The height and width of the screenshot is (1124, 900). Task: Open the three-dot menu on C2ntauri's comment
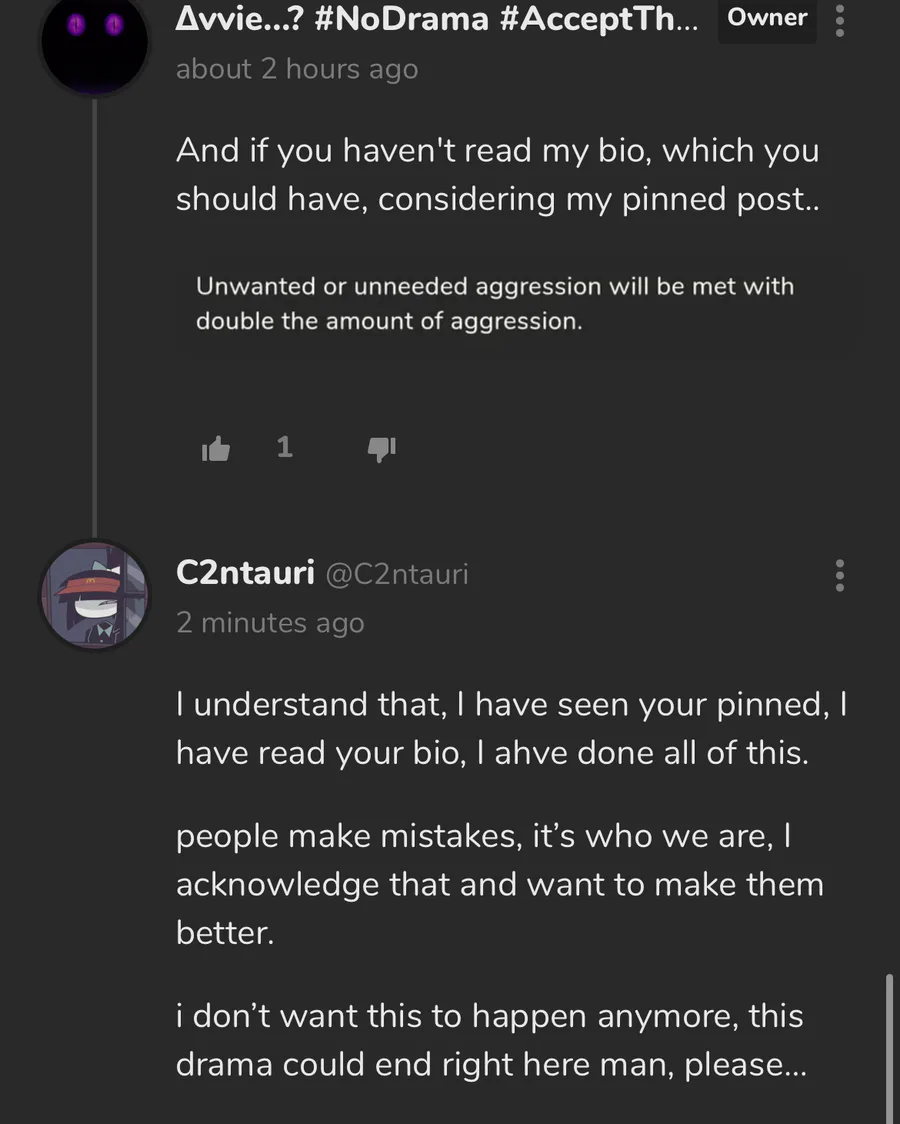click(x=840, y=575)
